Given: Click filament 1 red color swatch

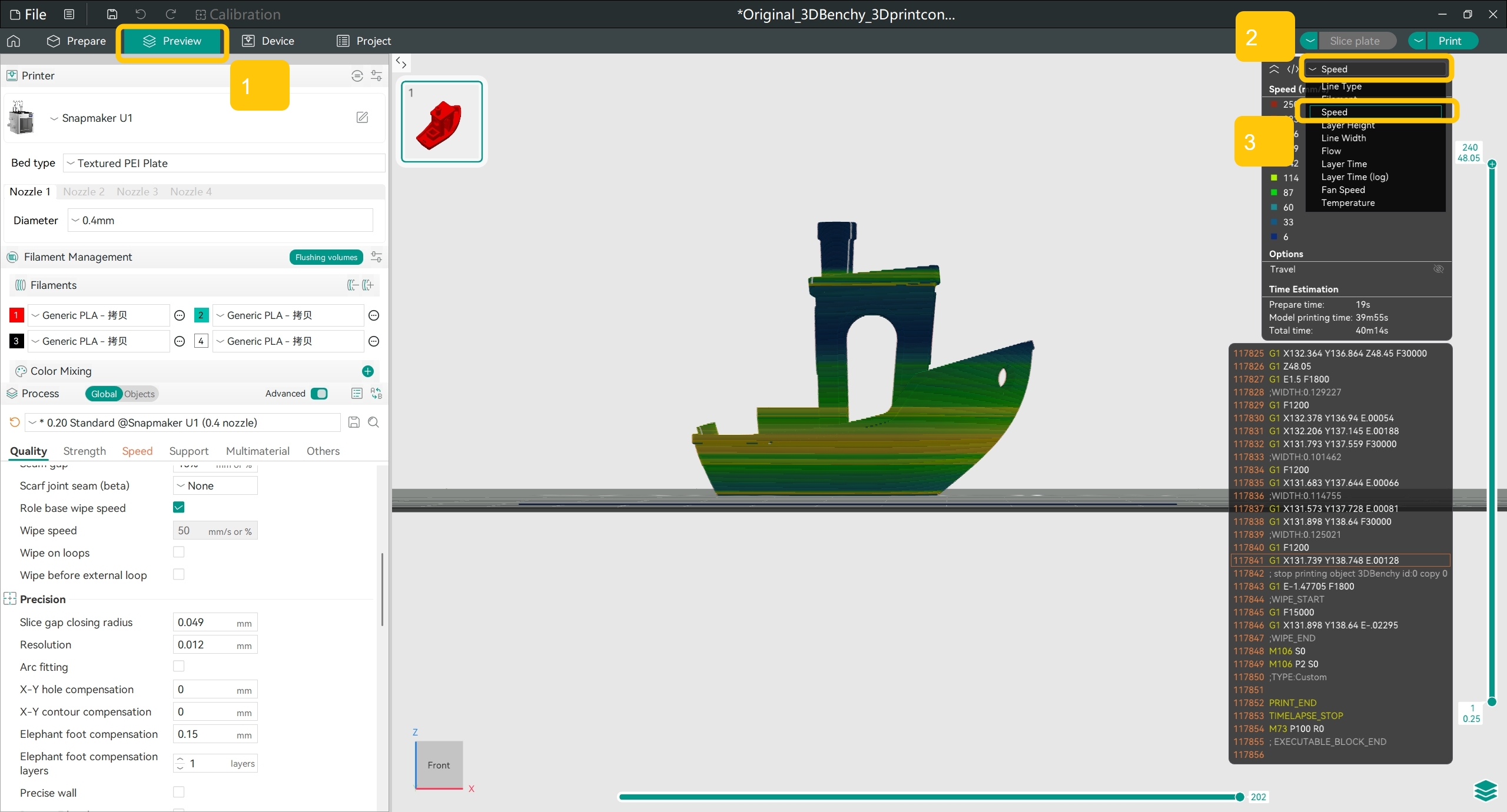Looking at the screenshot, I should click(16, 315).
